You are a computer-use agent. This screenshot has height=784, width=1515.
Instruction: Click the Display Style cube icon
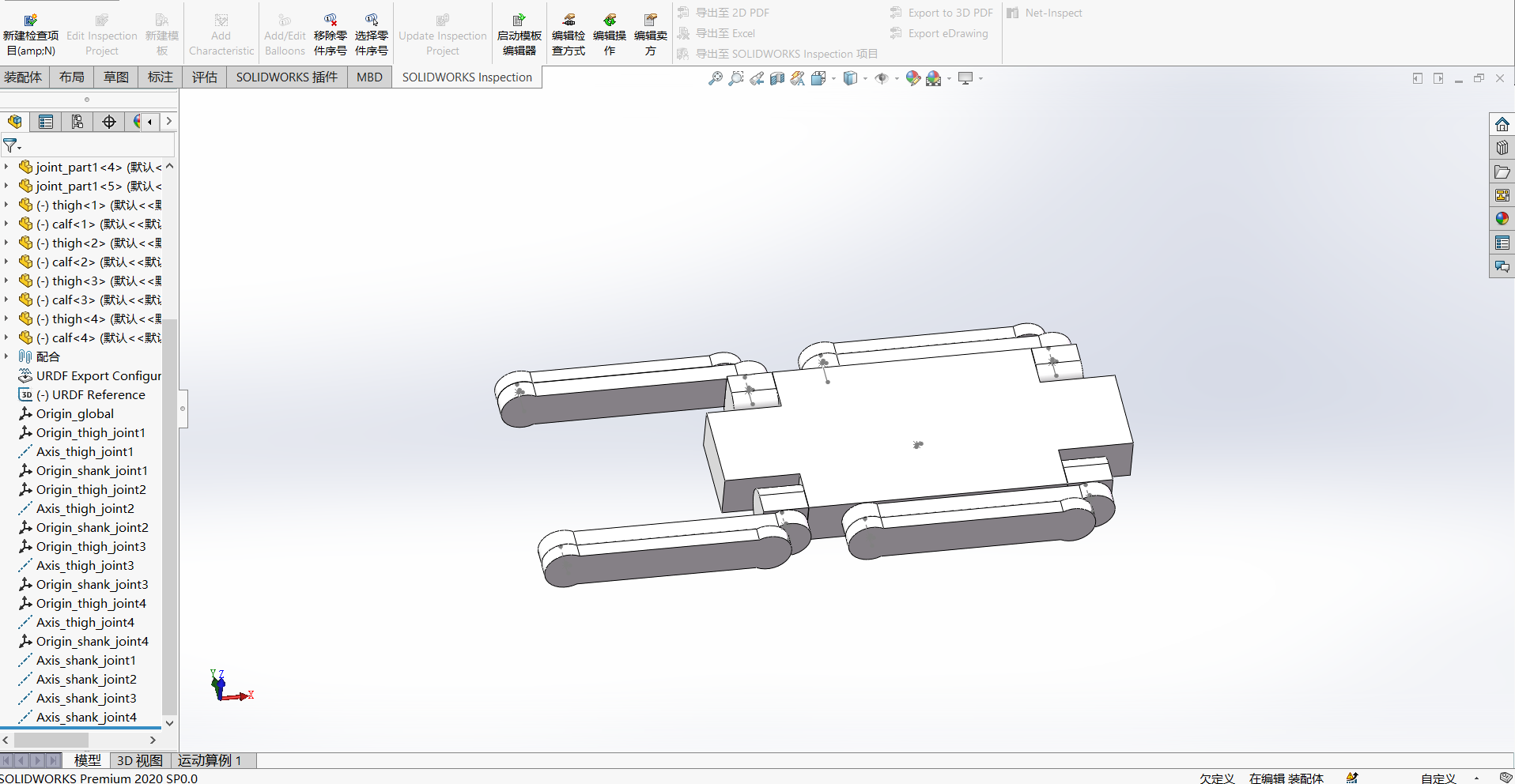tap(850, 78)
